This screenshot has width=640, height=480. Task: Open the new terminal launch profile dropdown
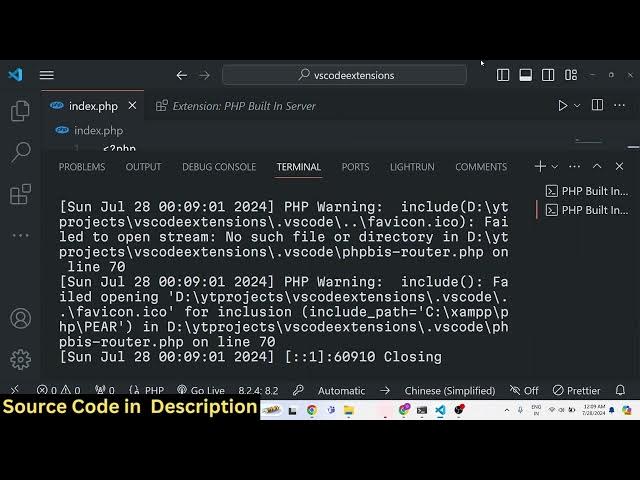pos(556,167)
